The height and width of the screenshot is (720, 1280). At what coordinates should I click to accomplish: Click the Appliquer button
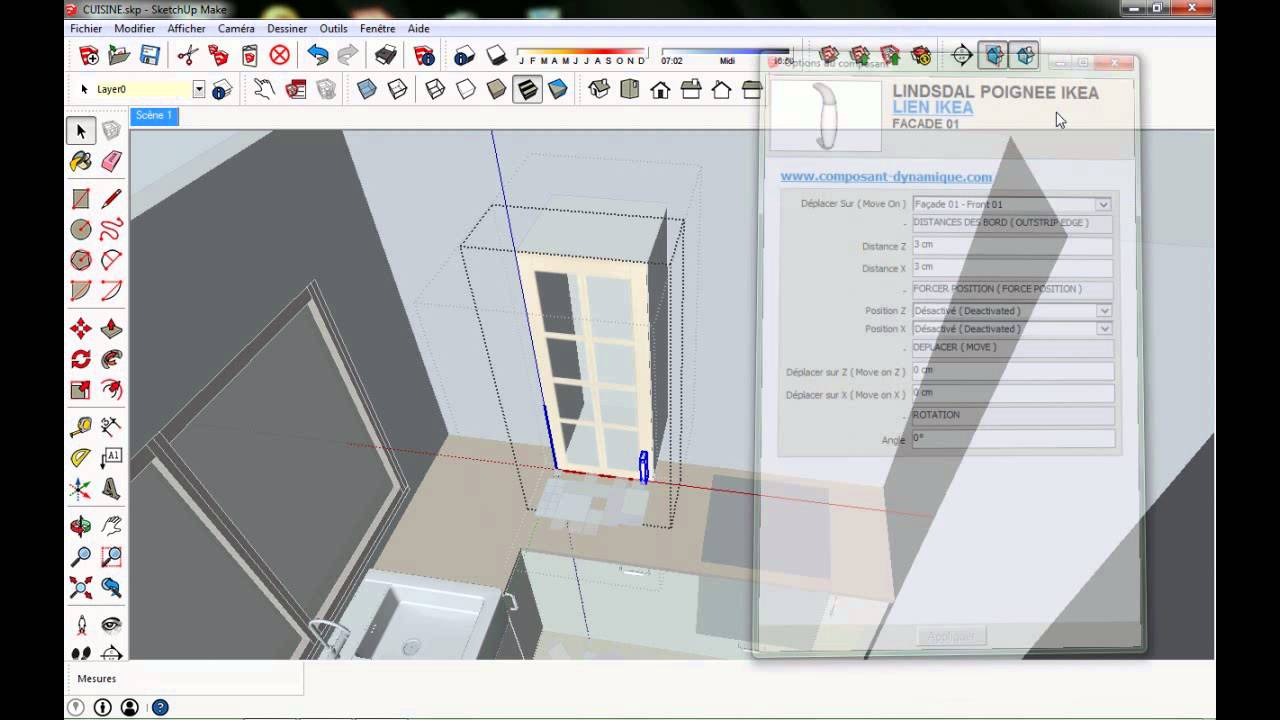951,636
